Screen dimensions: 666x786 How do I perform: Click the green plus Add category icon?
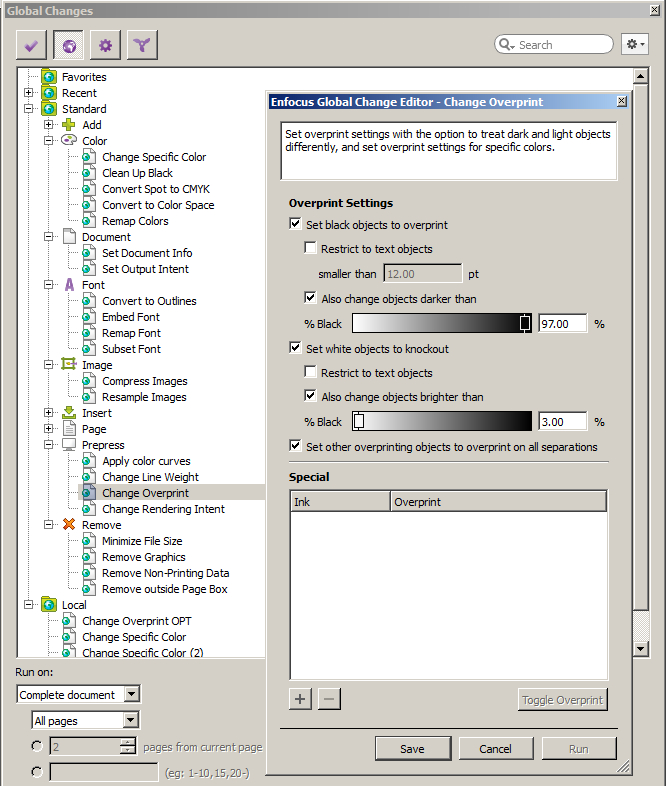coord(69,125)
